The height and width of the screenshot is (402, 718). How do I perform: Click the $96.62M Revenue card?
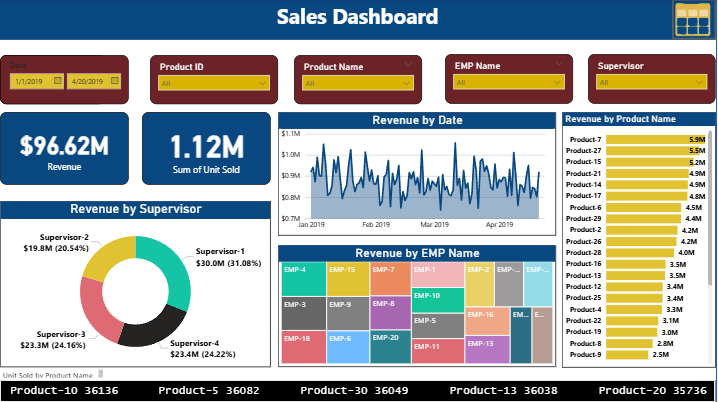[x=65, y=149]
